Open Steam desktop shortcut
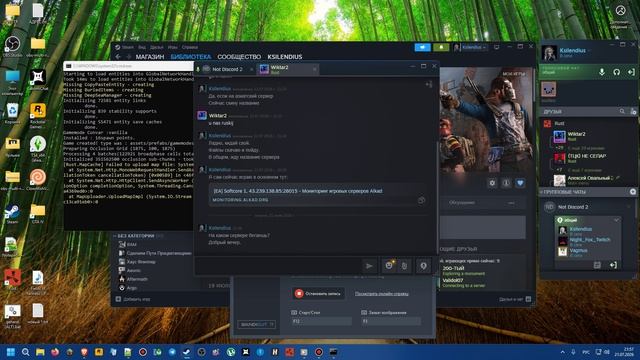 click(x=12, y=215)
